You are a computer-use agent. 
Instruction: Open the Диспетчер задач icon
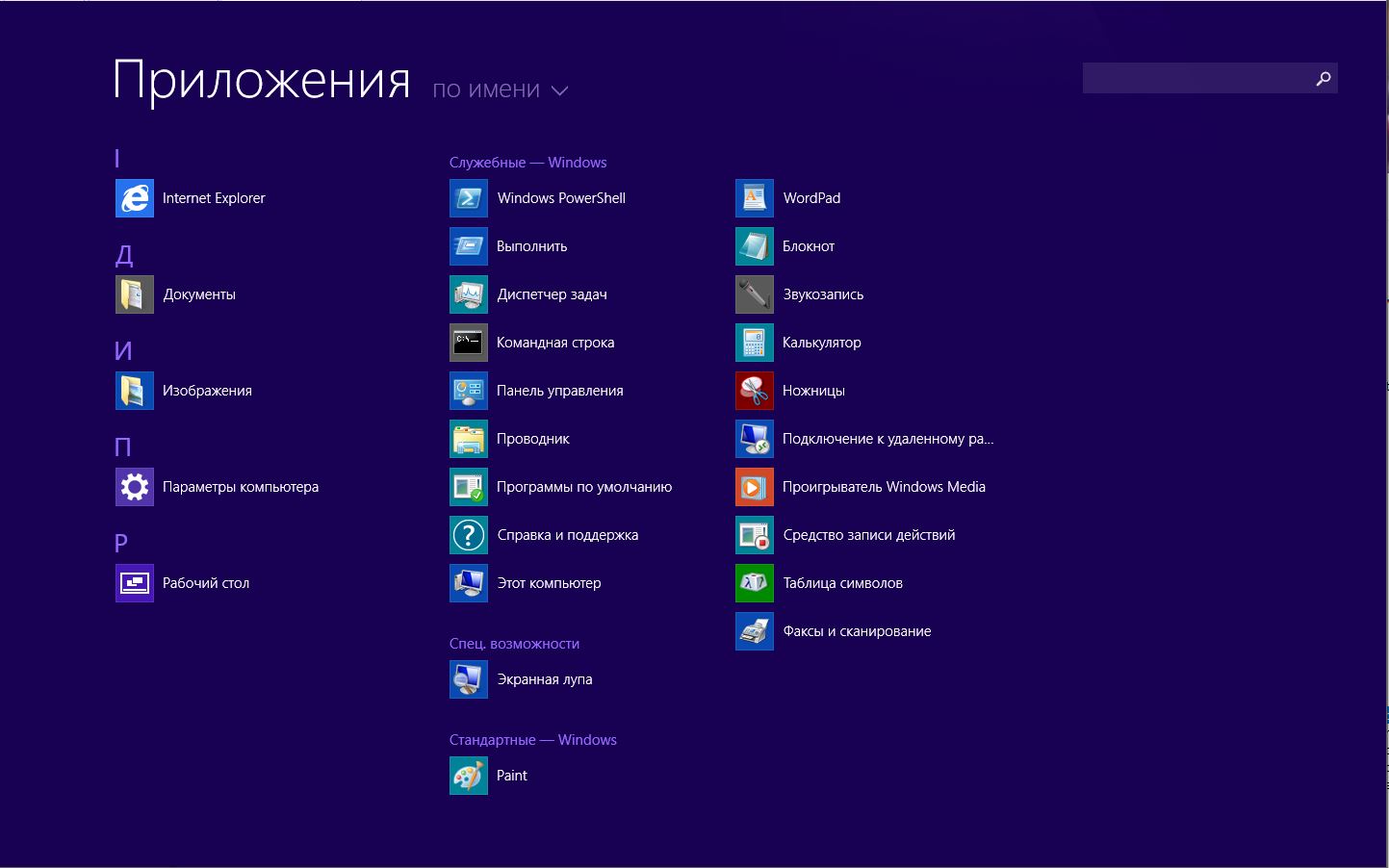[469, 294]
